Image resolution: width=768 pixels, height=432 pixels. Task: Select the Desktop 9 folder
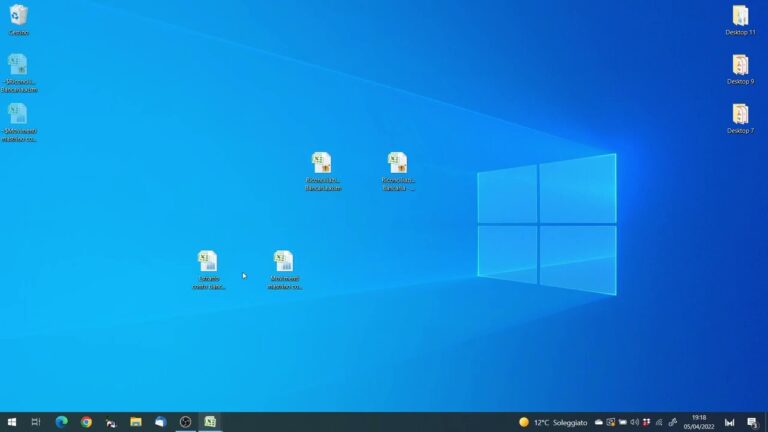coord(740,69)
